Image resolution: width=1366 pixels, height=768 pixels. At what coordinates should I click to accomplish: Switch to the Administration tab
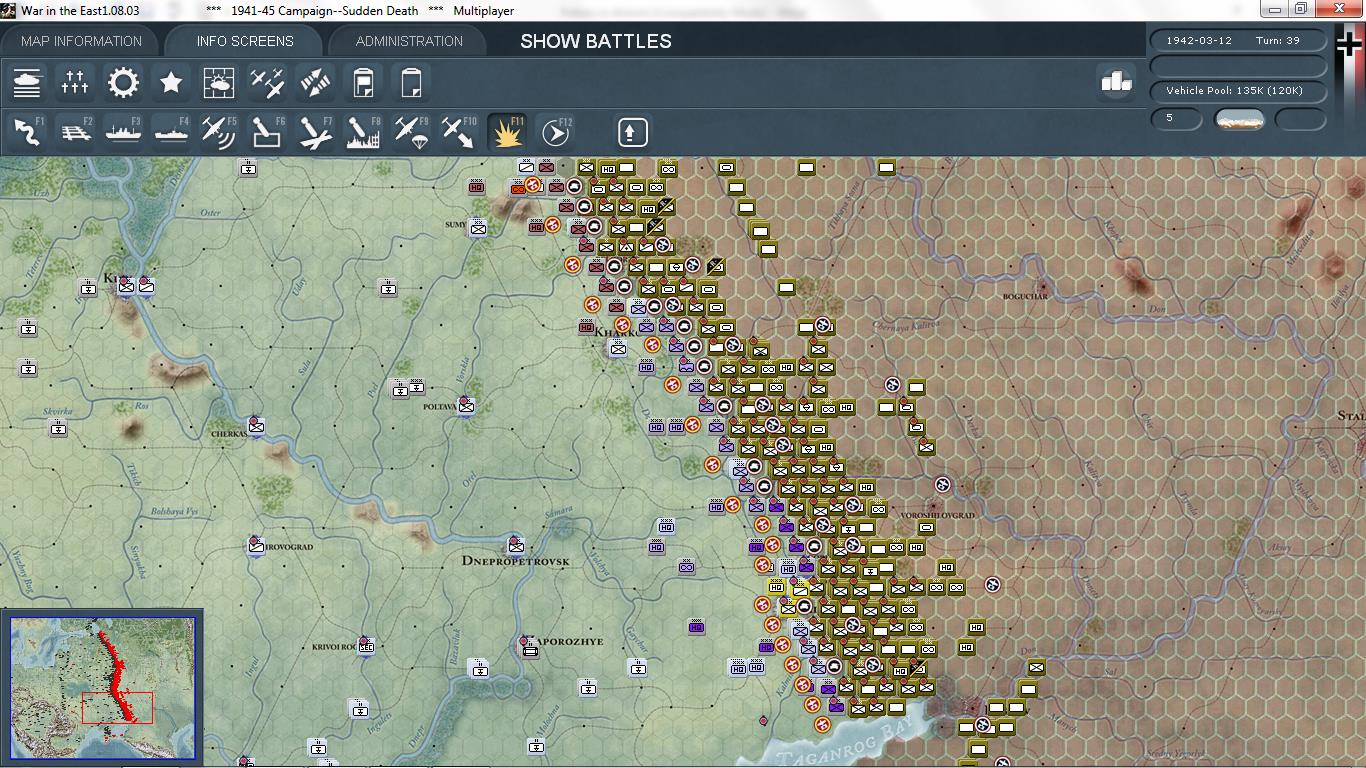[409, 41]
